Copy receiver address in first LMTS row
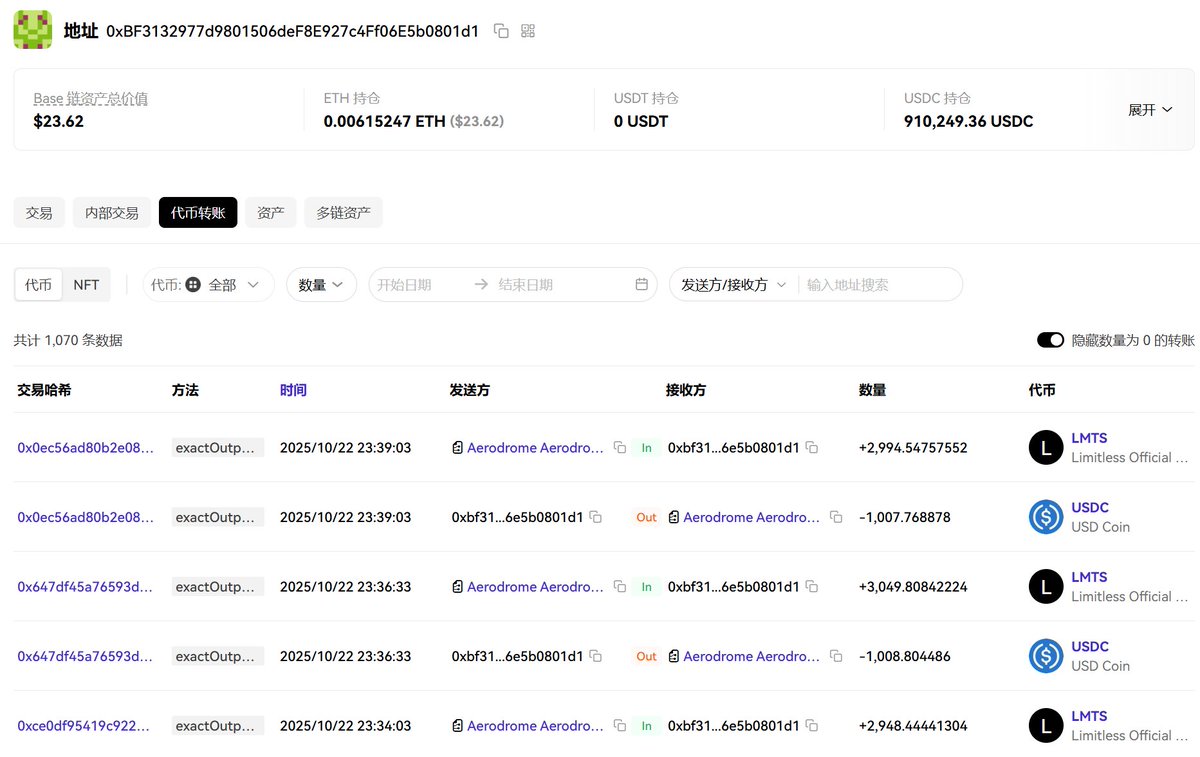1200x757 pixels. 812,448
